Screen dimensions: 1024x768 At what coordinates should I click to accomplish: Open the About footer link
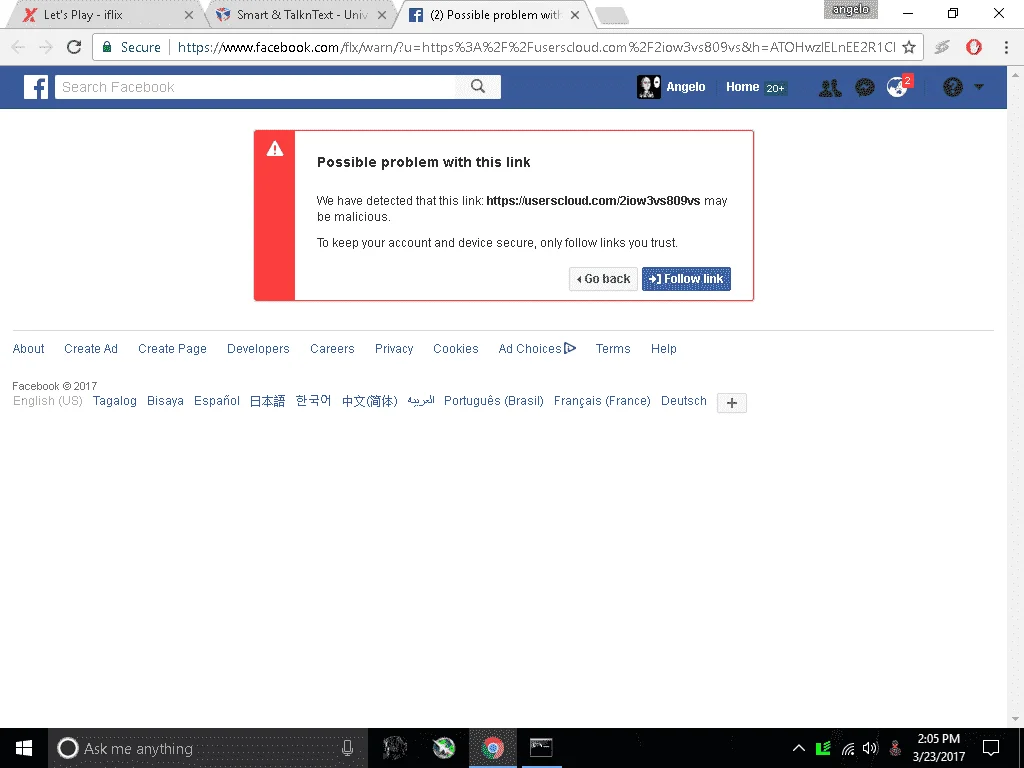[29, 349]
